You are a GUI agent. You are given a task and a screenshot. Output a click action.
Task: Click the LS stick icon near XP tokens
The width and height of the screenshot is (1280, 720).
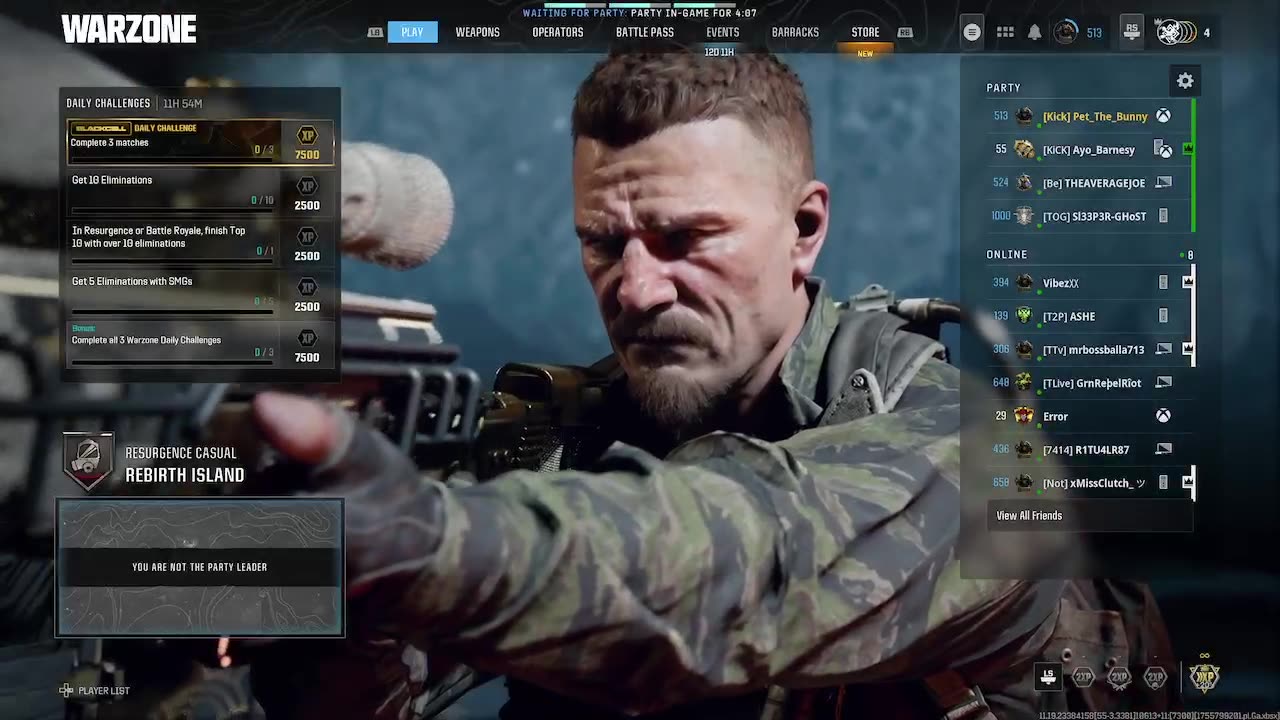(1048, 677)
